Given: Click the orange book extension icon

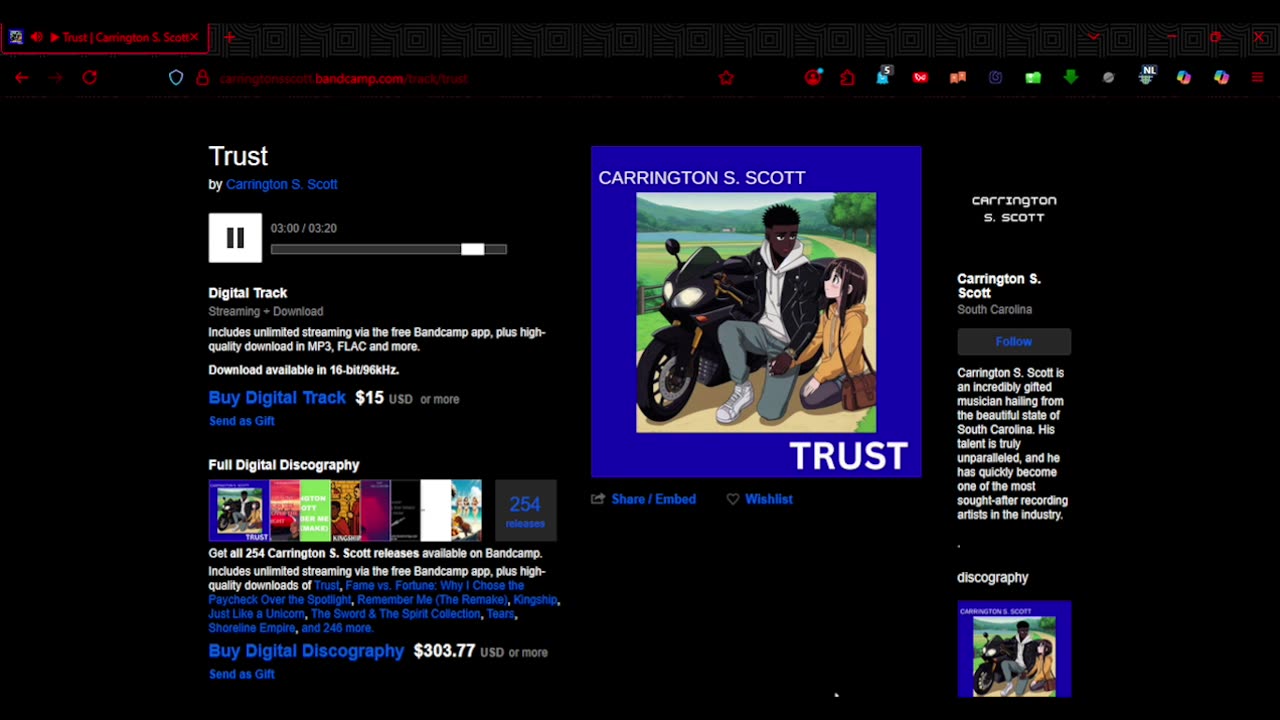Looking at the screenshot, I should click(x=958, y=78).
